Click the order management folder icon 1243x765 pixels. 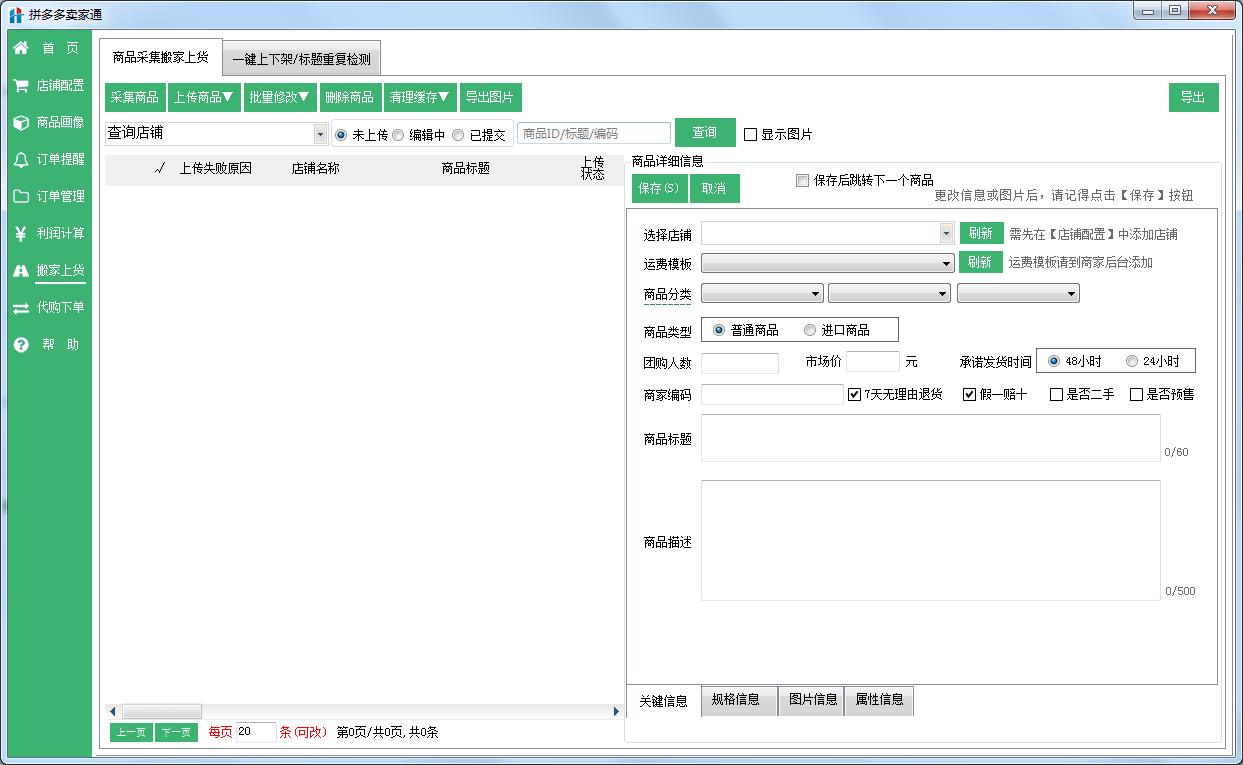[21, 196]
